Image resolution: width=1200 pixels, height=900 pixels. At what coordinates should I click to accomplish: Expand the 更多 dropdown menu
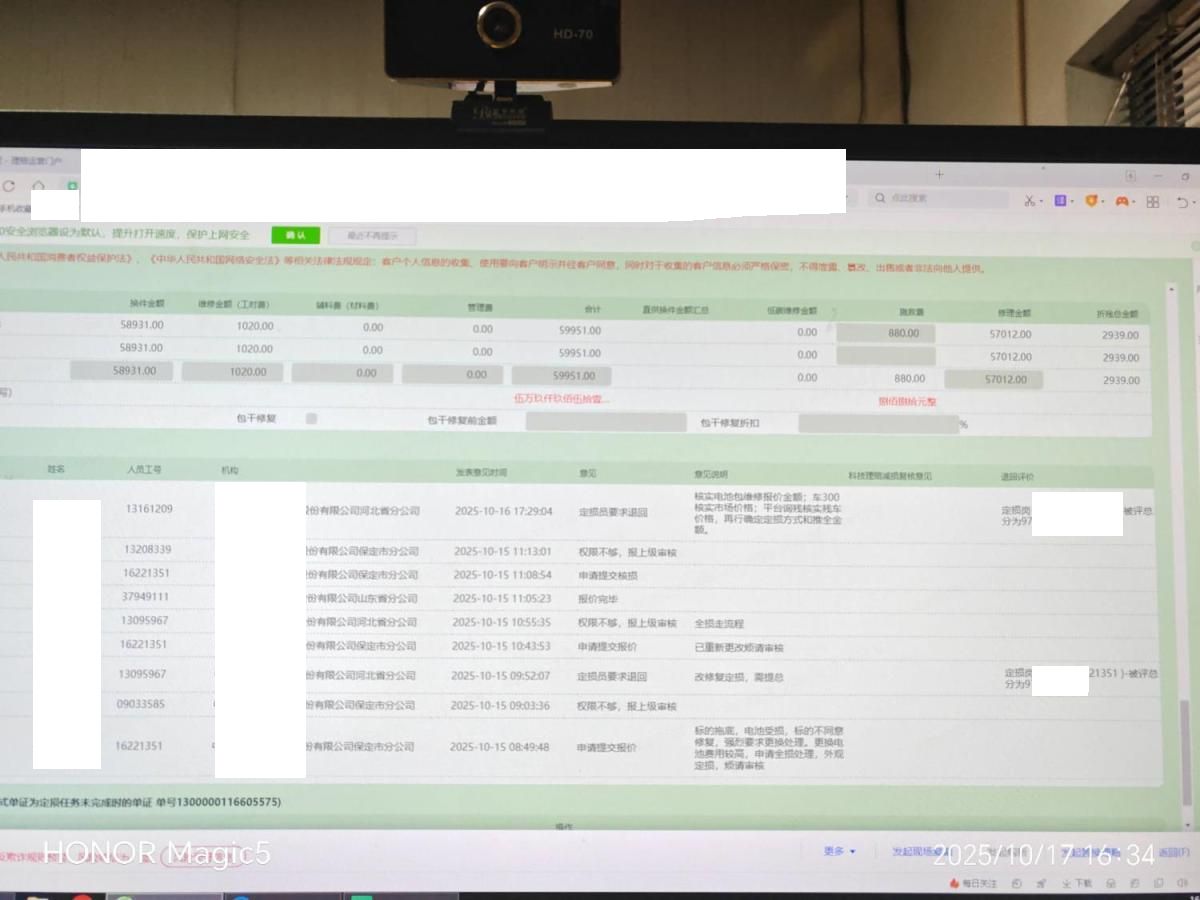(839, 851)
